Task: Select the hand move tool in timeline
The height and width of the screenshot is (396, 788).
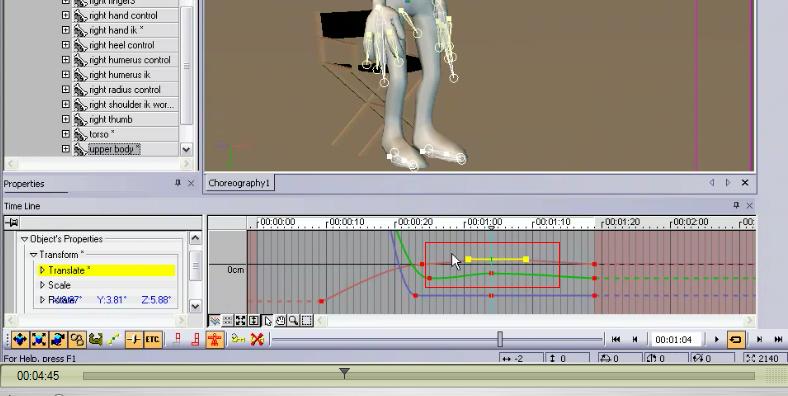Action: pyautogui.click(x=280, y=320)
